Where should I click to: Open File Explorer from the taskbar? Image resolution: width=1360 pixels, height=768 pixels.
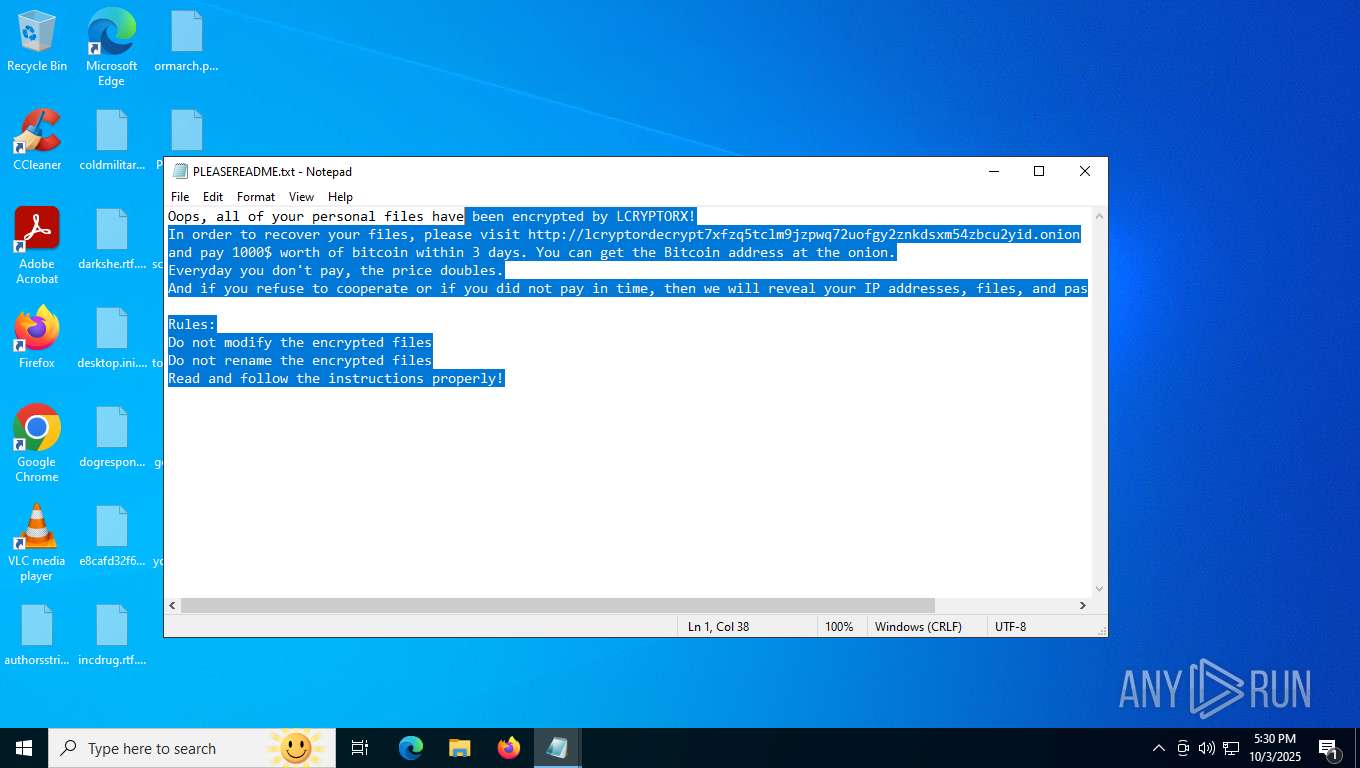459,748
